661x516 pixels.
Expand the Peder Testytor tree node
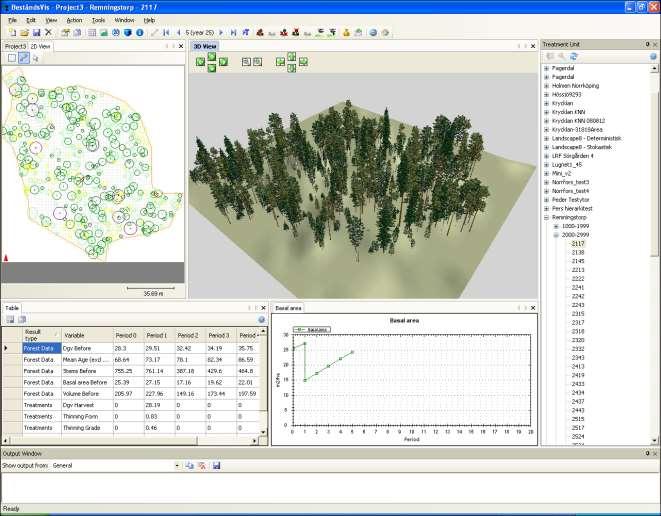[546, 200]
